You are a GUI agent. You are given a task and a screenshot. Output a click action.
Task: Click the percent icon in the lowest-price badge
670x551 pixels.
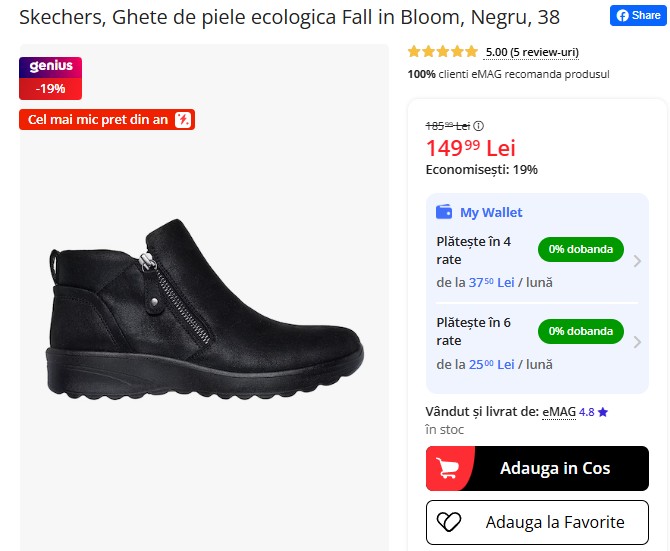point(182,120)
